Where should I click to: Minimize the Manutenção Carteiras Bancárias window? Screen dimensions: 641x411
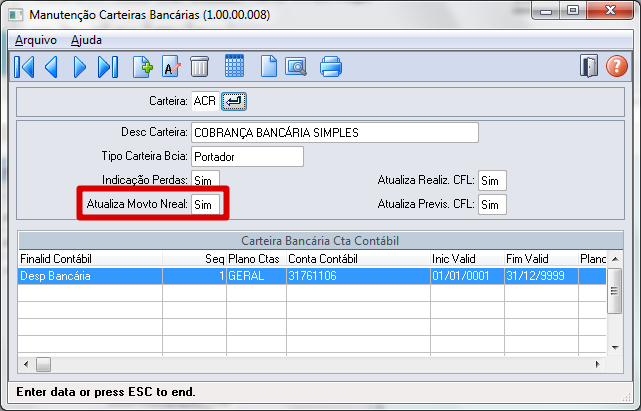[x=546, y=11]
